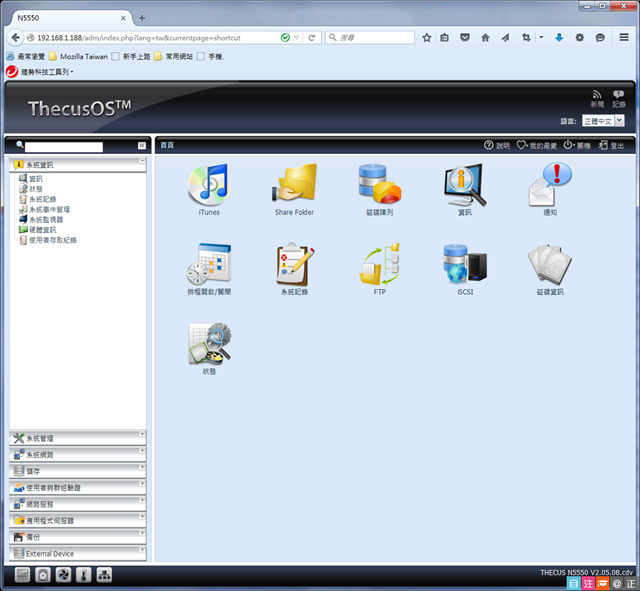Click the 首頁 home panel title

pyautogui.click(x=167, y=145)
